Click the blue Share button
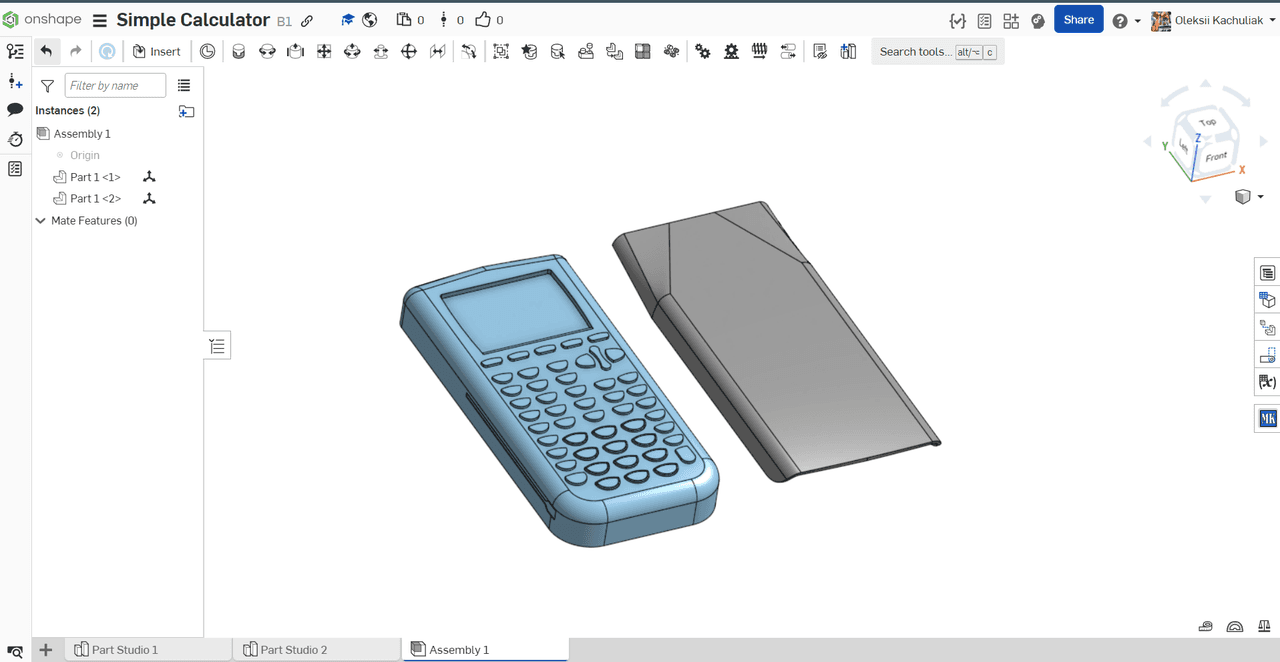Viewport: 1280px width, 662px height. (x=1078, y=20)
